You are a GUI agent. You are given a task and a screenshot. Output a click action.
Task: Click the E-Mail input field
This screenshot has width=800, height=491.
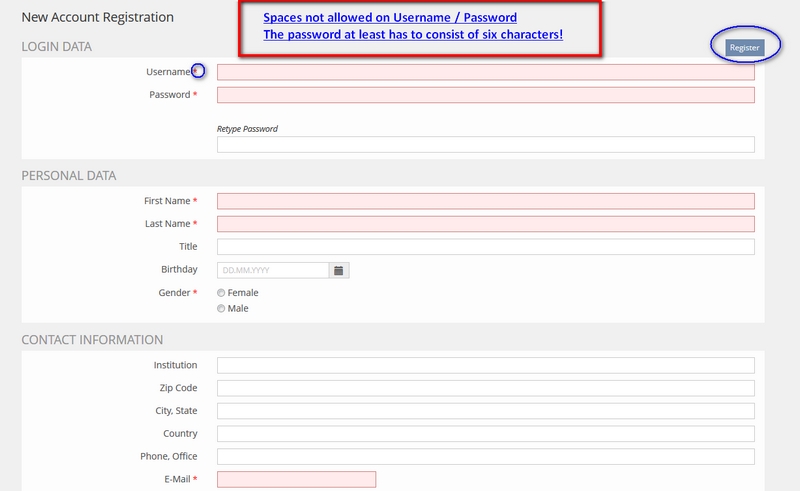click(296, 479)
